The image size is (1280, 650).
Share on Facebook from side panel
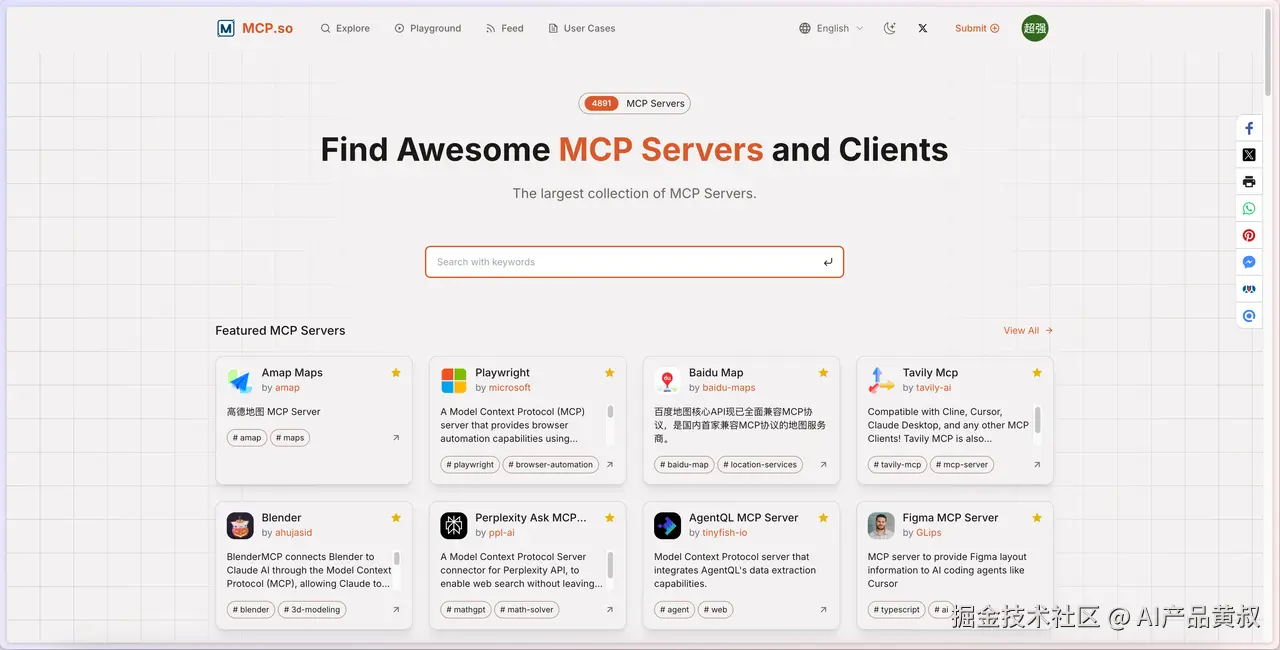pos(1249,128)
